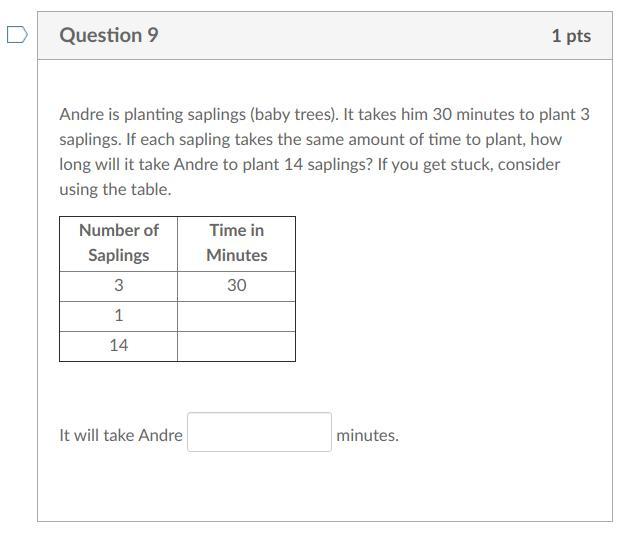This screenshot has height=538, width=636.
Task: Click the word 'saplings' in first line
Action: [217, 115]
